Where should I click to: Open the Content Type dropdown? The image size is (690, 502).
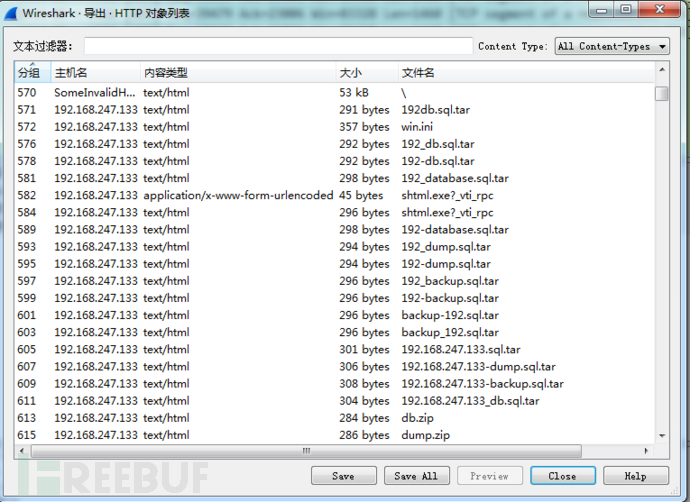[612, 46]
